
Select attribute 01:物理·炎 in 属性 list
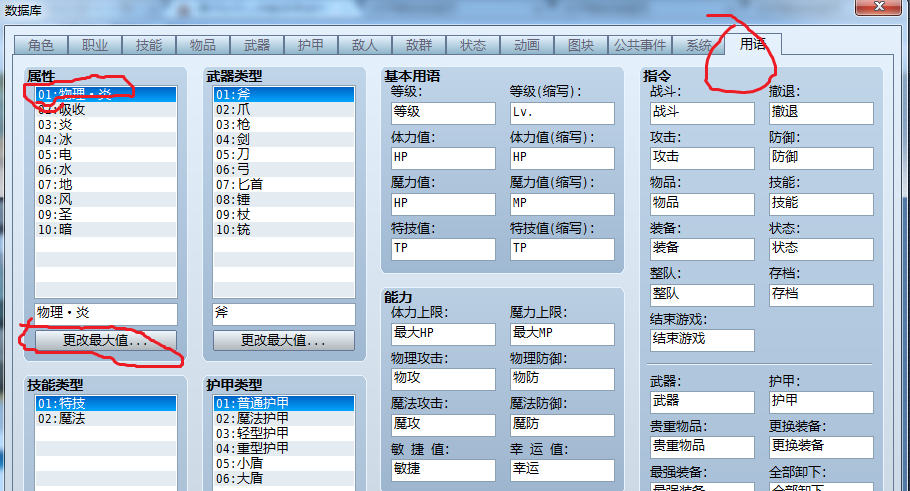(x=106, y=94)
